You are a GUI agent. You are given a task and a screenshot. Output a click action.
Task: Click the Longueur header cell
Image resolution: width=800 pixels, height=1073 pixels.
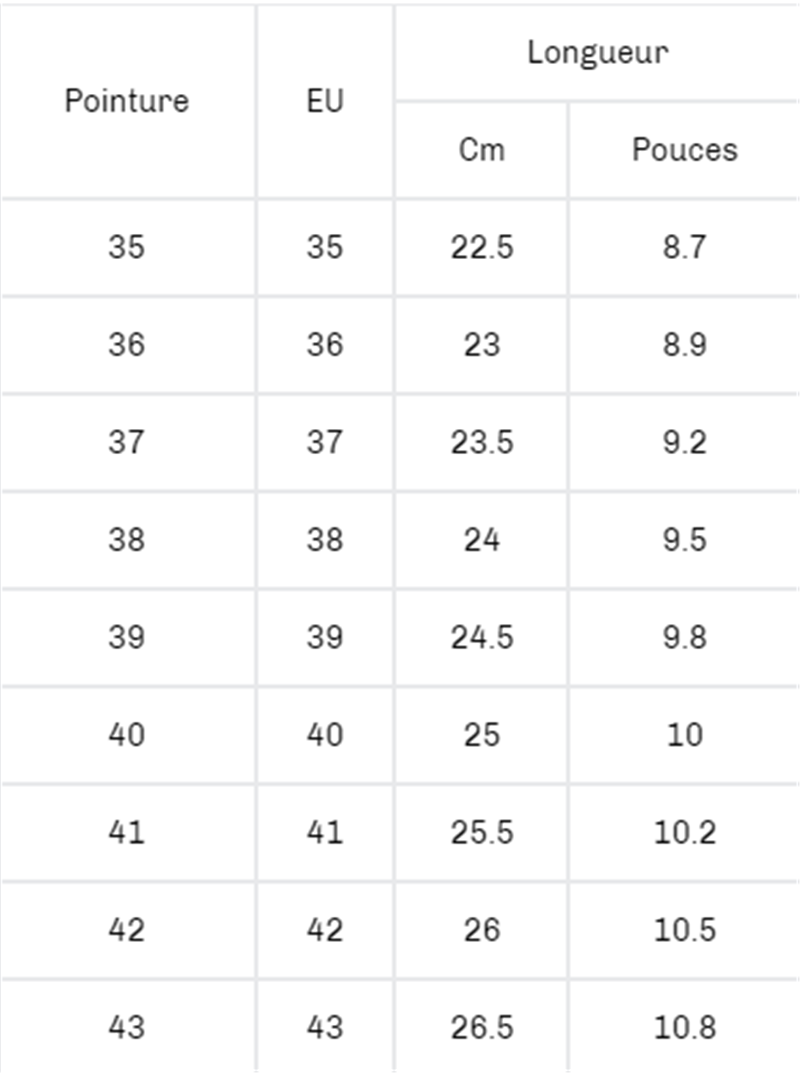tap(597, 52)
